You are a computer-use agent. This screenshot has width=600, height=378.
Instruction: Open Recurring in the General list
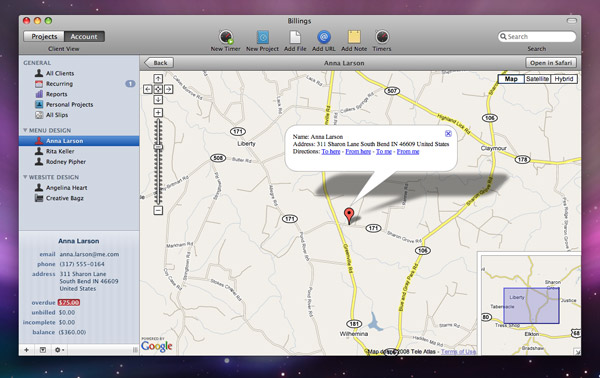79,83
